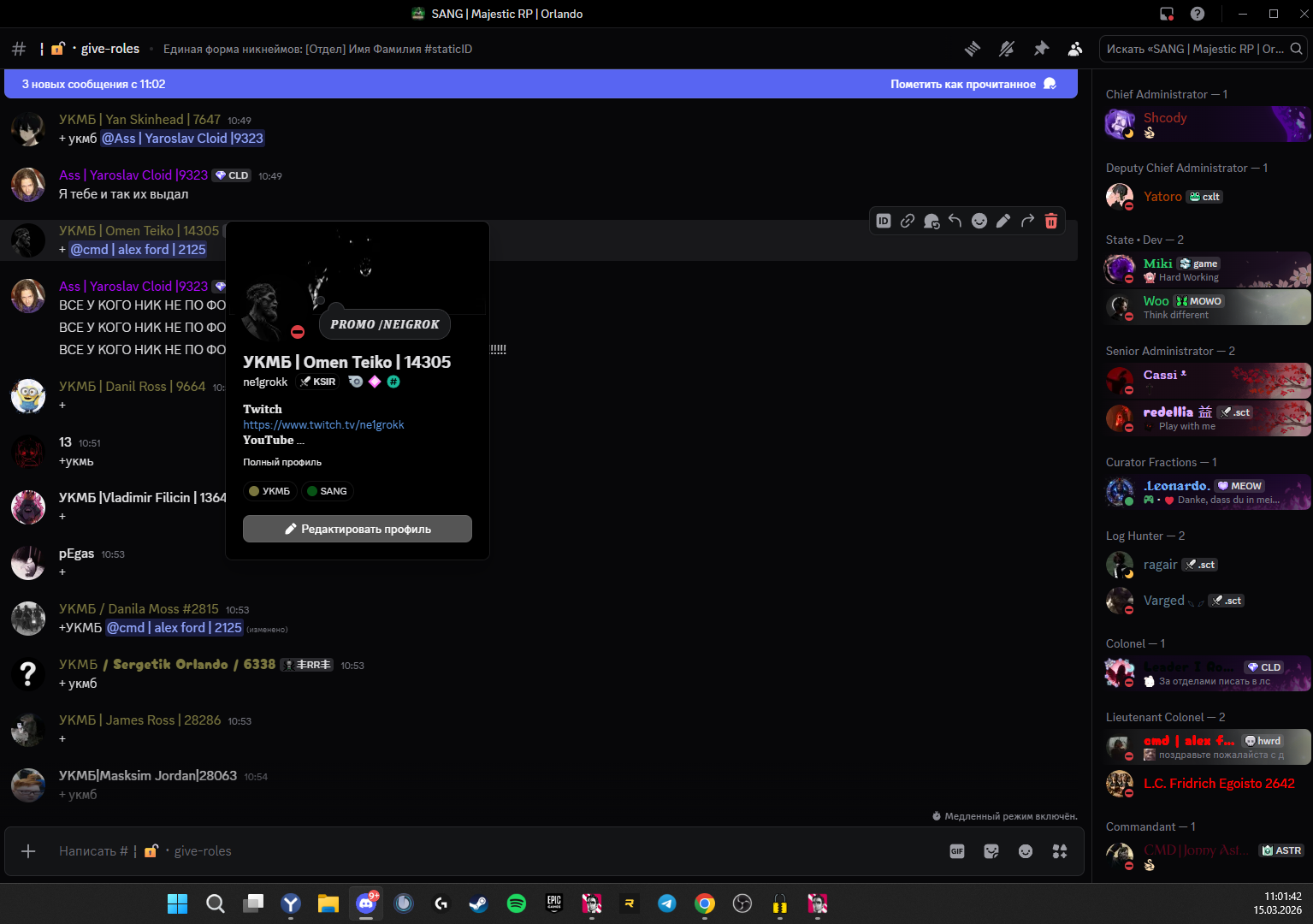1313x924 pixels.
Task: Open member Cassi under Senior Administrator
Action: (x=1206, y=381)
